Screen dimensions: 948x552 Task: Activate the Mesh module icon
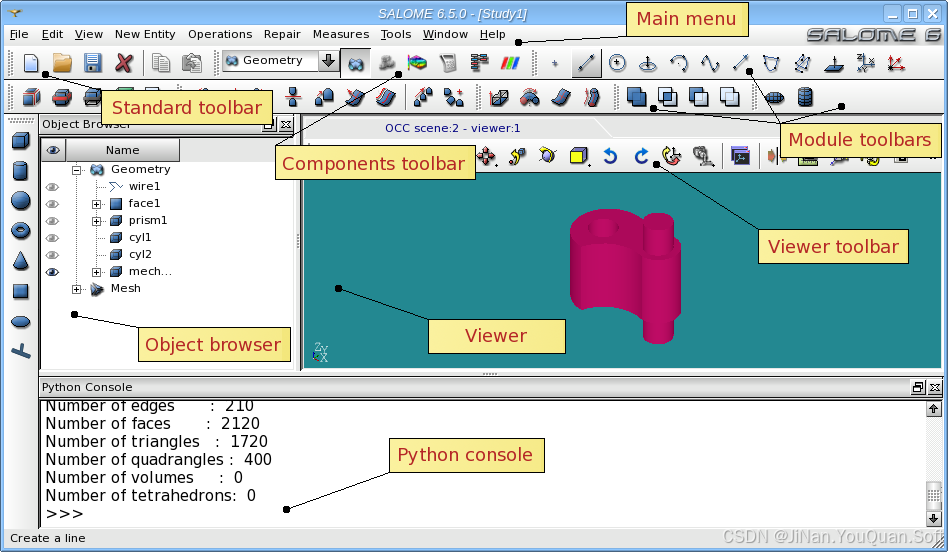tap(387, 63)
